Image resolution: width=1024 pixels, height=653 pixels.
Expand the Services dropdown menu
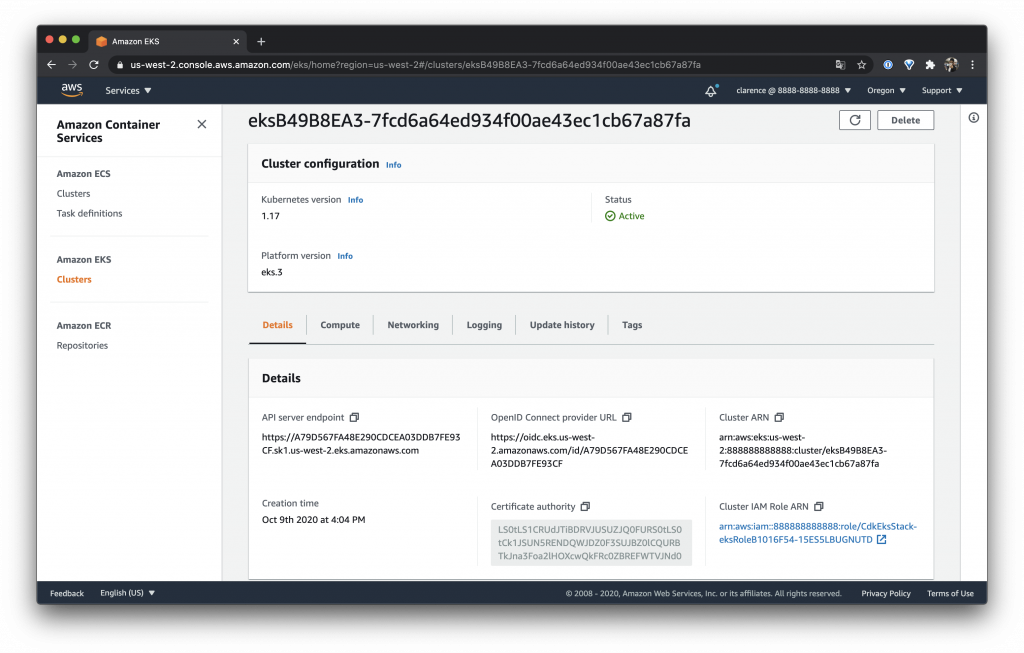[x=128, y=91]
